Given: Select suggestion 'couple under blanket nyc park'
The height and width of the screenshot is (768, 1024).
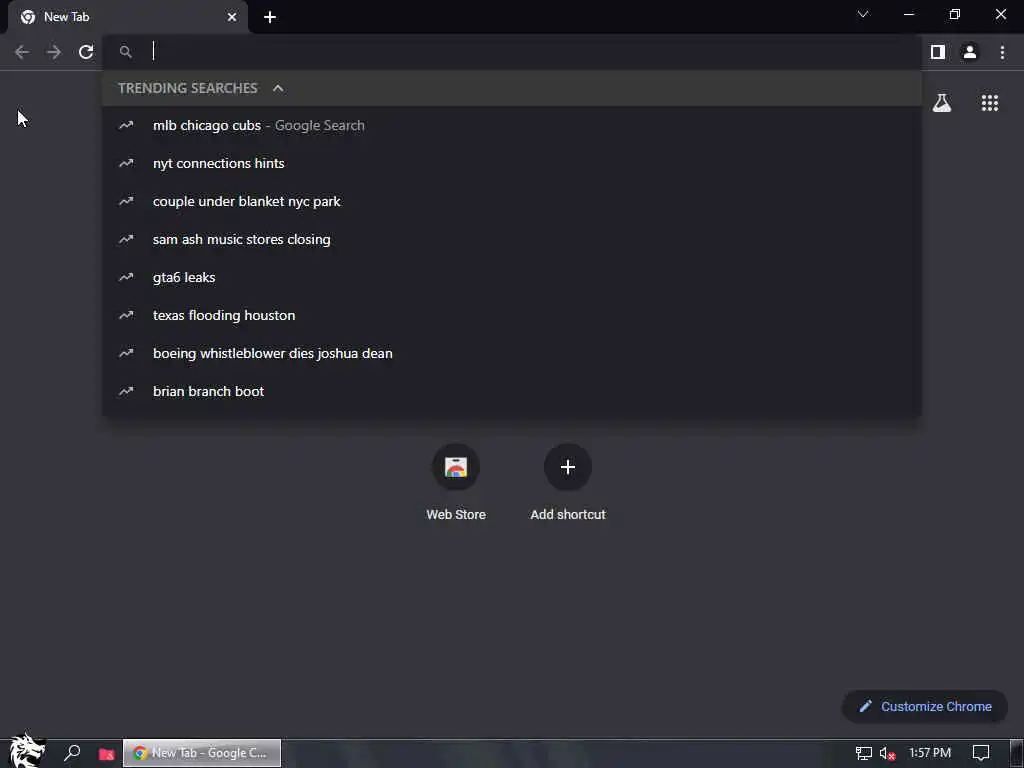Looking at the screenshot, I should 512,201.
